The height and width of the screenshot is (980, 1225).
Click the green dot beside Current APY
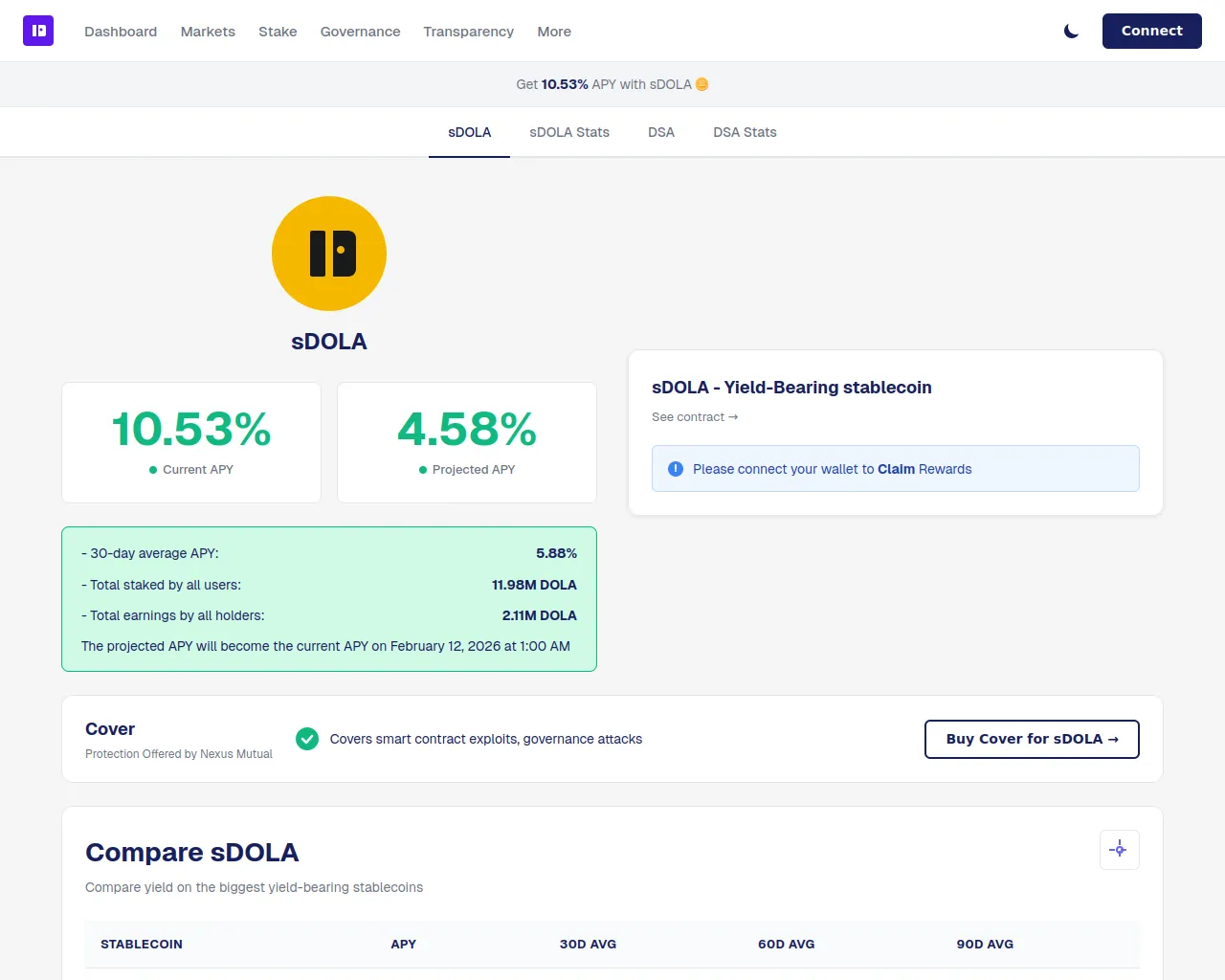tap(153, 470)
